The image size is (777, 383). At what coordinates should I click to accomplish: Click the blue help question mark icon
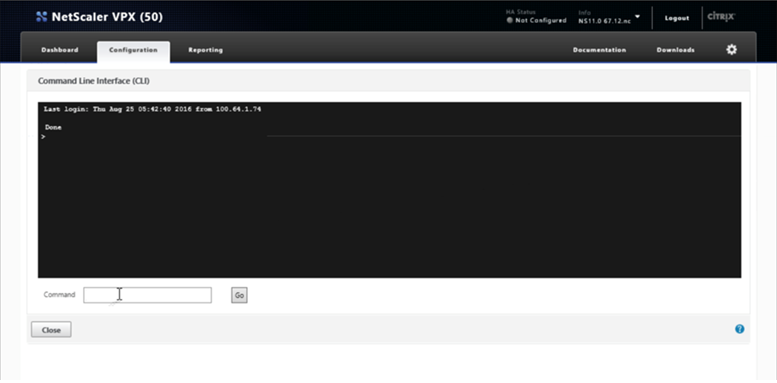click(x=739, y=329)
